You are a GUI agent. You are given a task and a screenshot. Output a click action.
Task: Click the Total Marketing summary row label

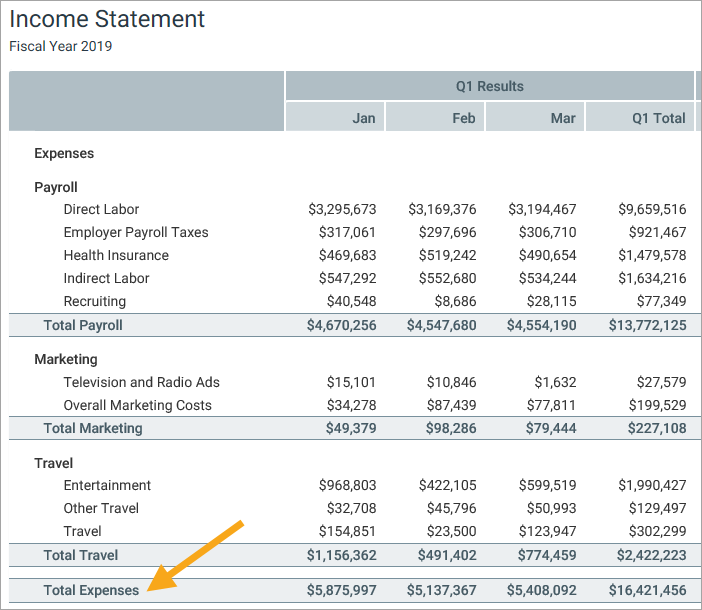tap(93, 428)
